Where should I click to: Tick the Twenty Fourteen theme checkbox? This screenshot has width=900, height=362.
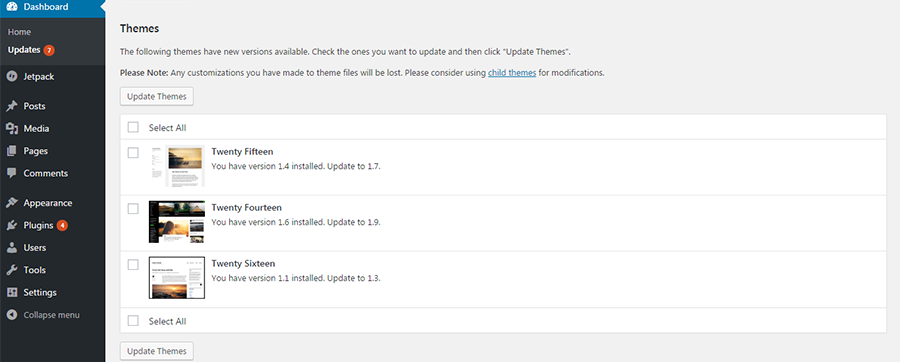[x=133, y=209]
